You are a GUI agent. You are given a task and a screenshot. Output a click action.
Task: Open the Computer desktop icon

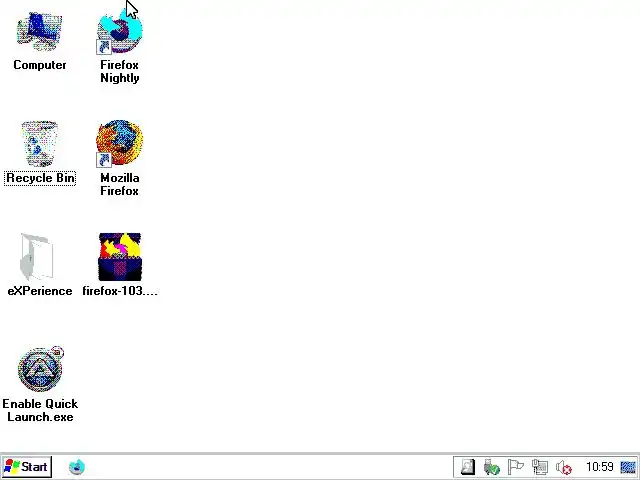click(40, 32)
